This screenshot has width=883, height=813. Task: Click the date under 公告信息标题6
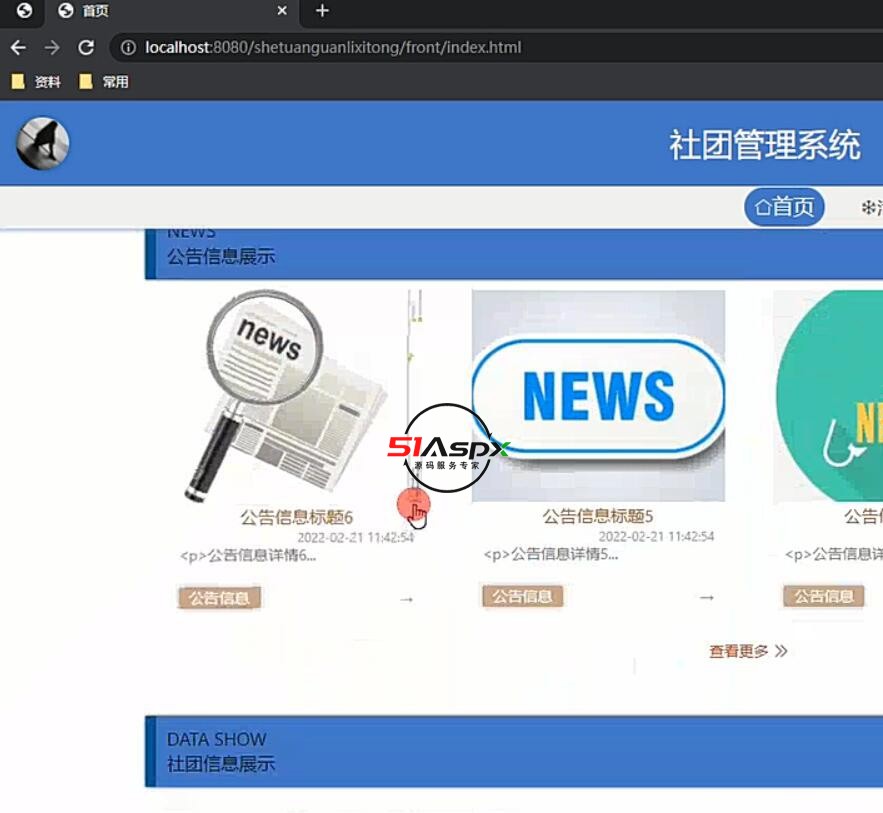(x=355, y=538)
